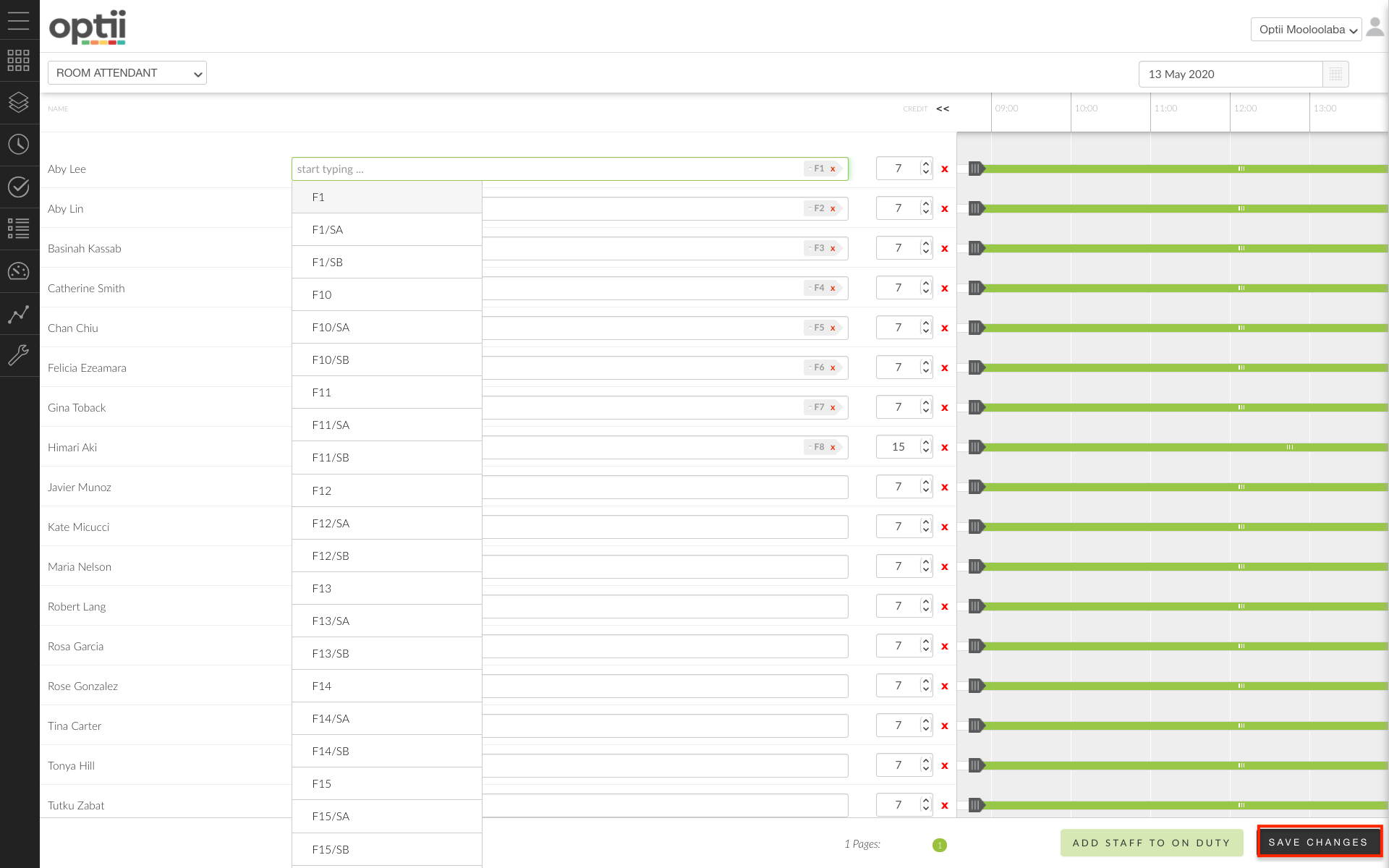Remove Tutku Zabat row with red X
This screenshot has width=1389, height=868.
(x=944, y=806)
